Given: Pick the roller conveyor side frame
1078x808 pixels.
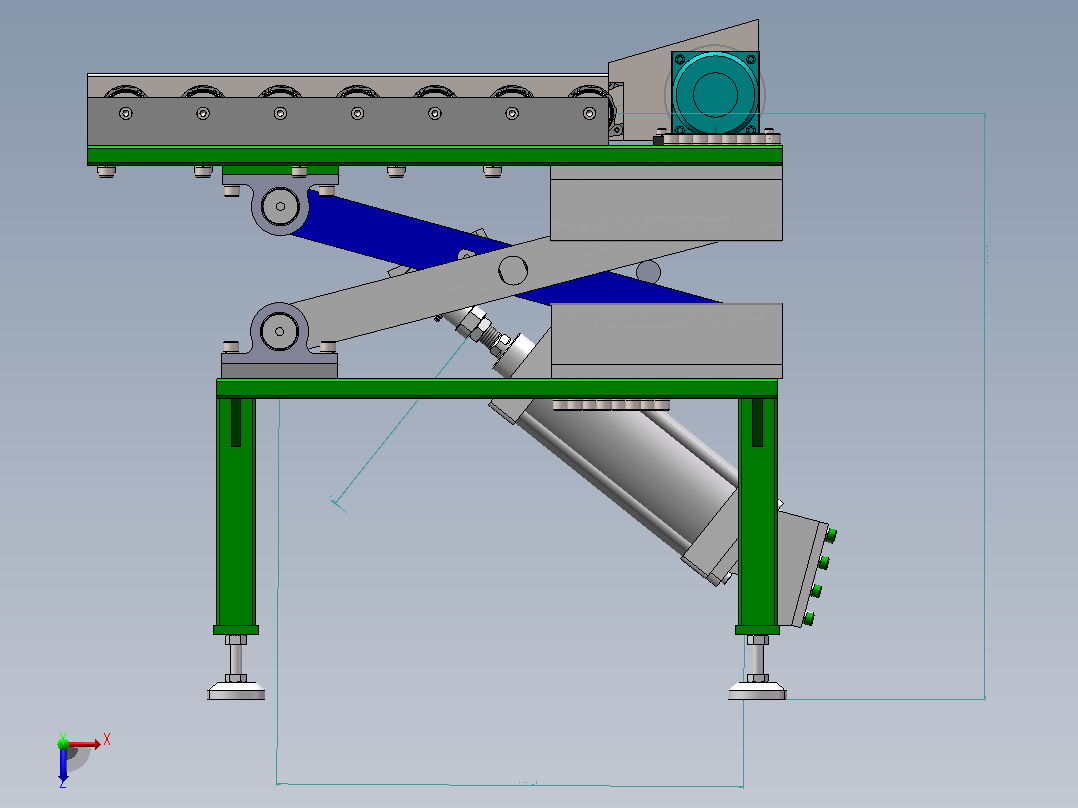Looking at the screenshot, I should coord(348,120).
